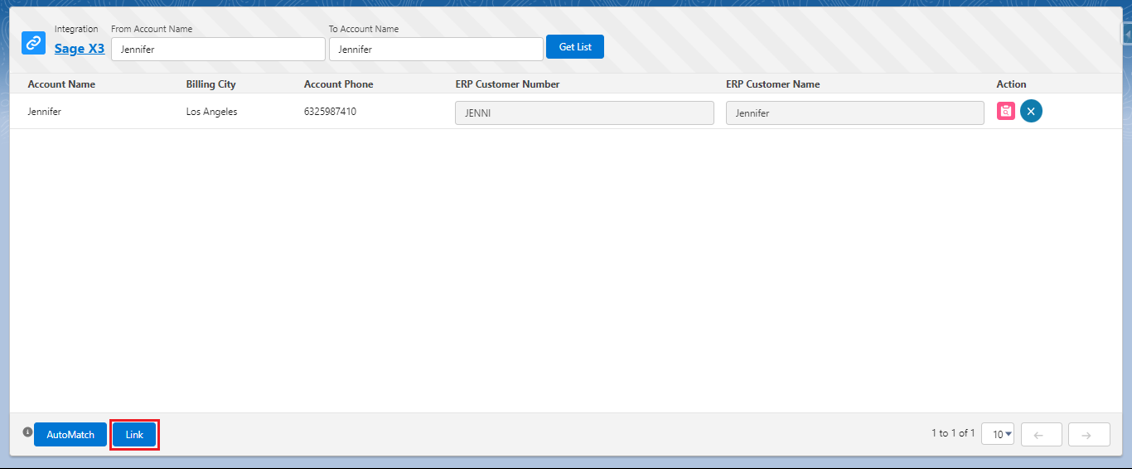
Task: Click the blue integration chain-link icon
Action: tap(34, 43)
